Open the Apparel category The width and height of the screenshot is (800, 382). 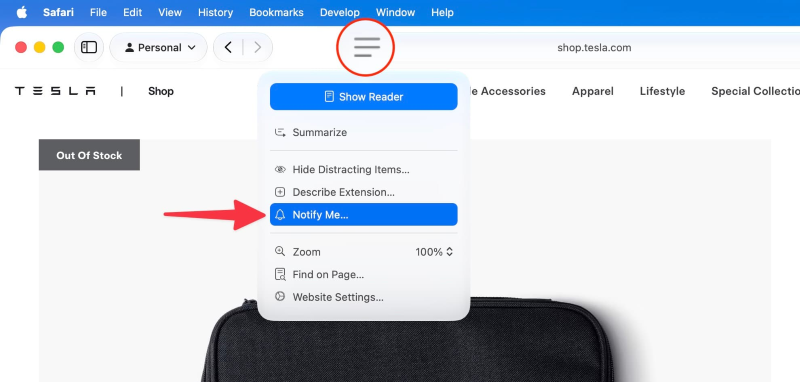coord(592,91)
